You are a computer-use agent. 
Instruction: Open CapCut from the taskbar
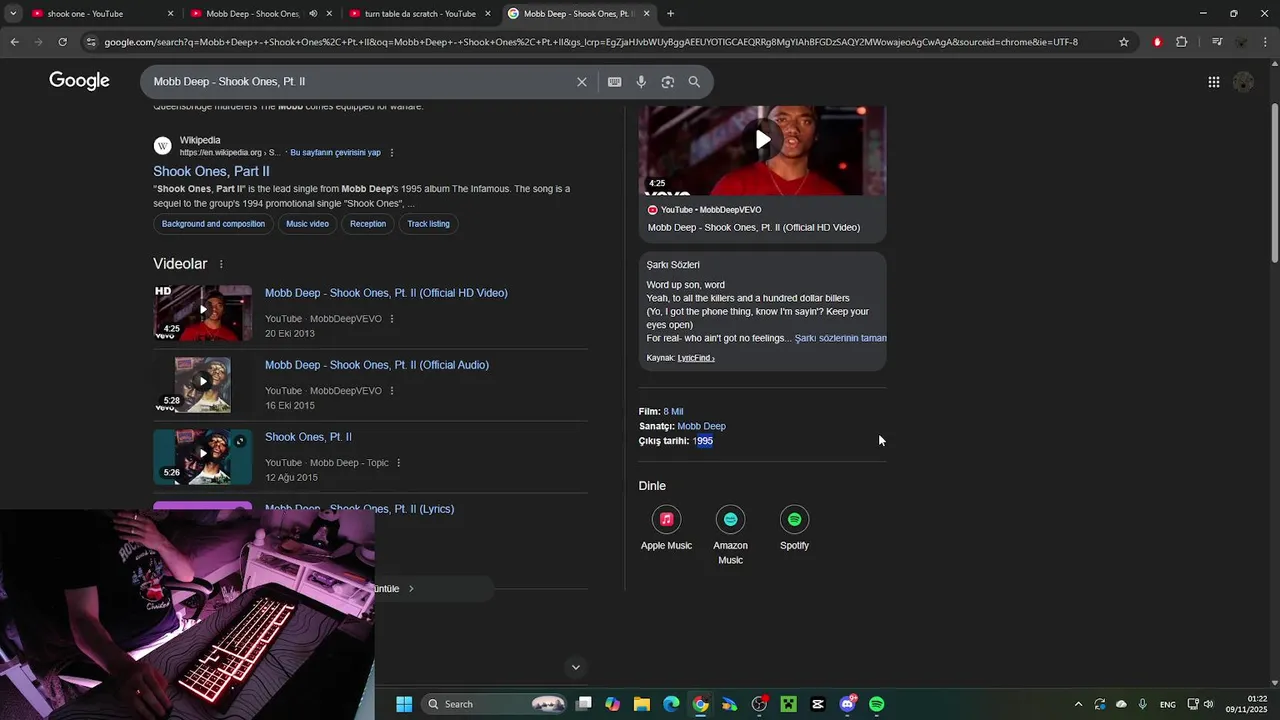point(818,704)
